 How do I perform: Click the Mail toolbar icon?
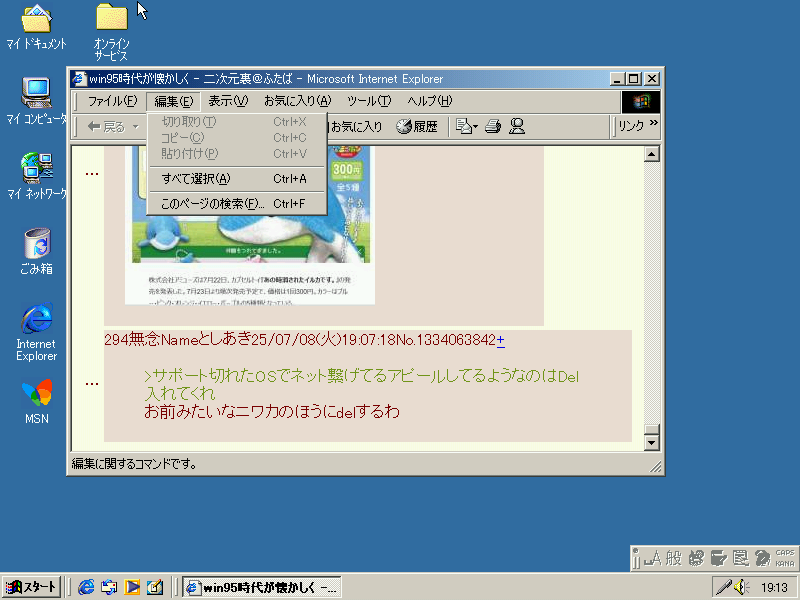pos(463,126)
